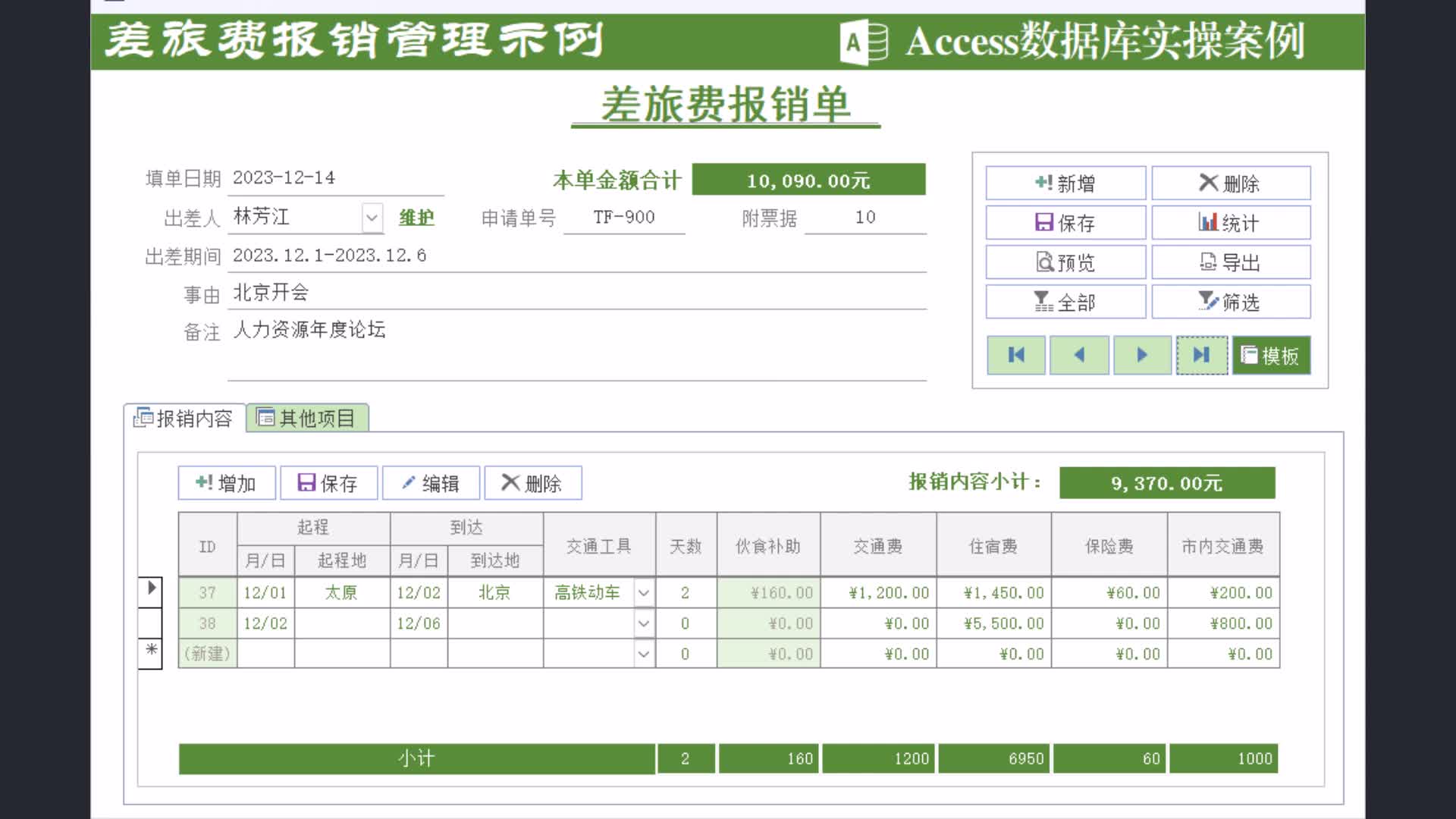
Task: Click the 伙食补助 cell ¥160.00
Action: pyautogui.click(x=768, y=593)
